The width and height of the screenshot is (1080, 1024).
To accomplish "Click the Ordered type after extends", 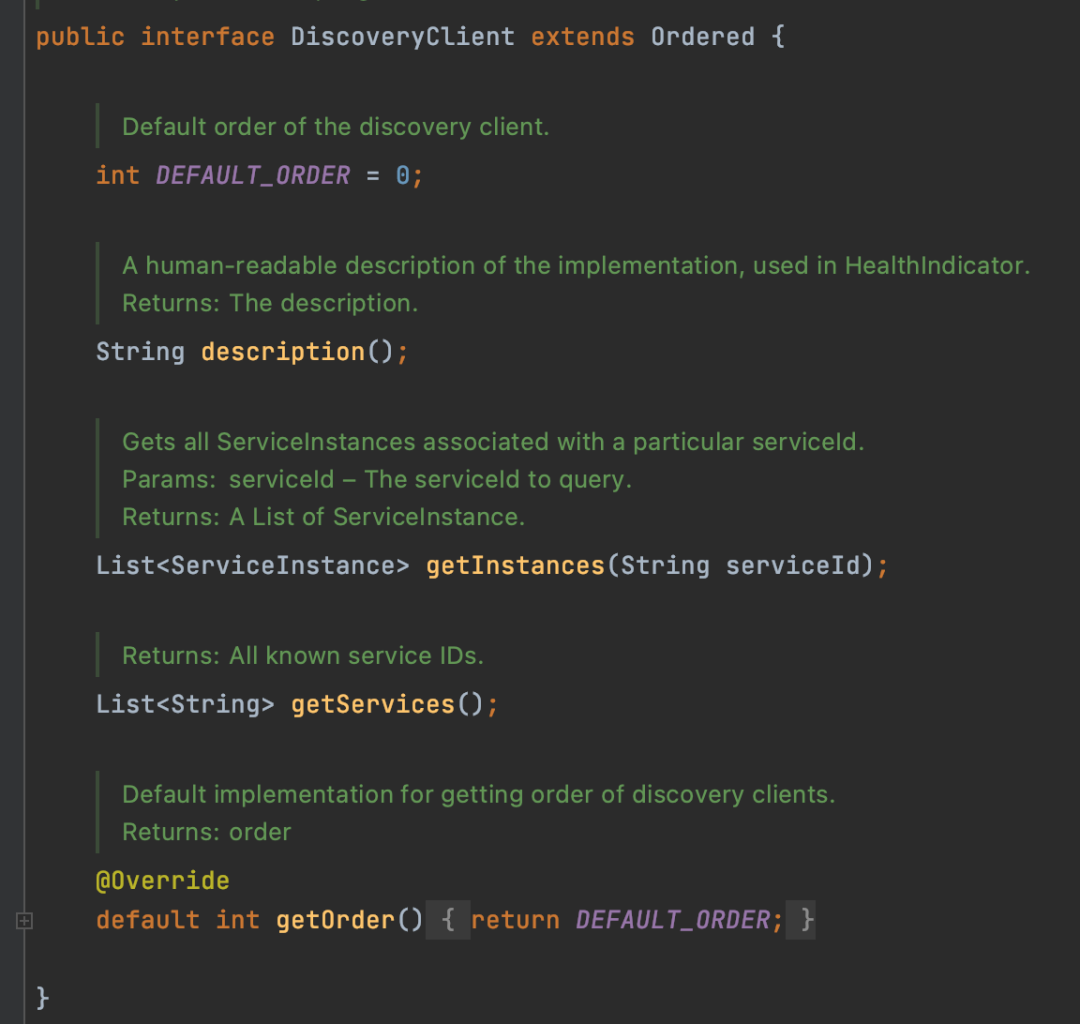I will point(702,37).
